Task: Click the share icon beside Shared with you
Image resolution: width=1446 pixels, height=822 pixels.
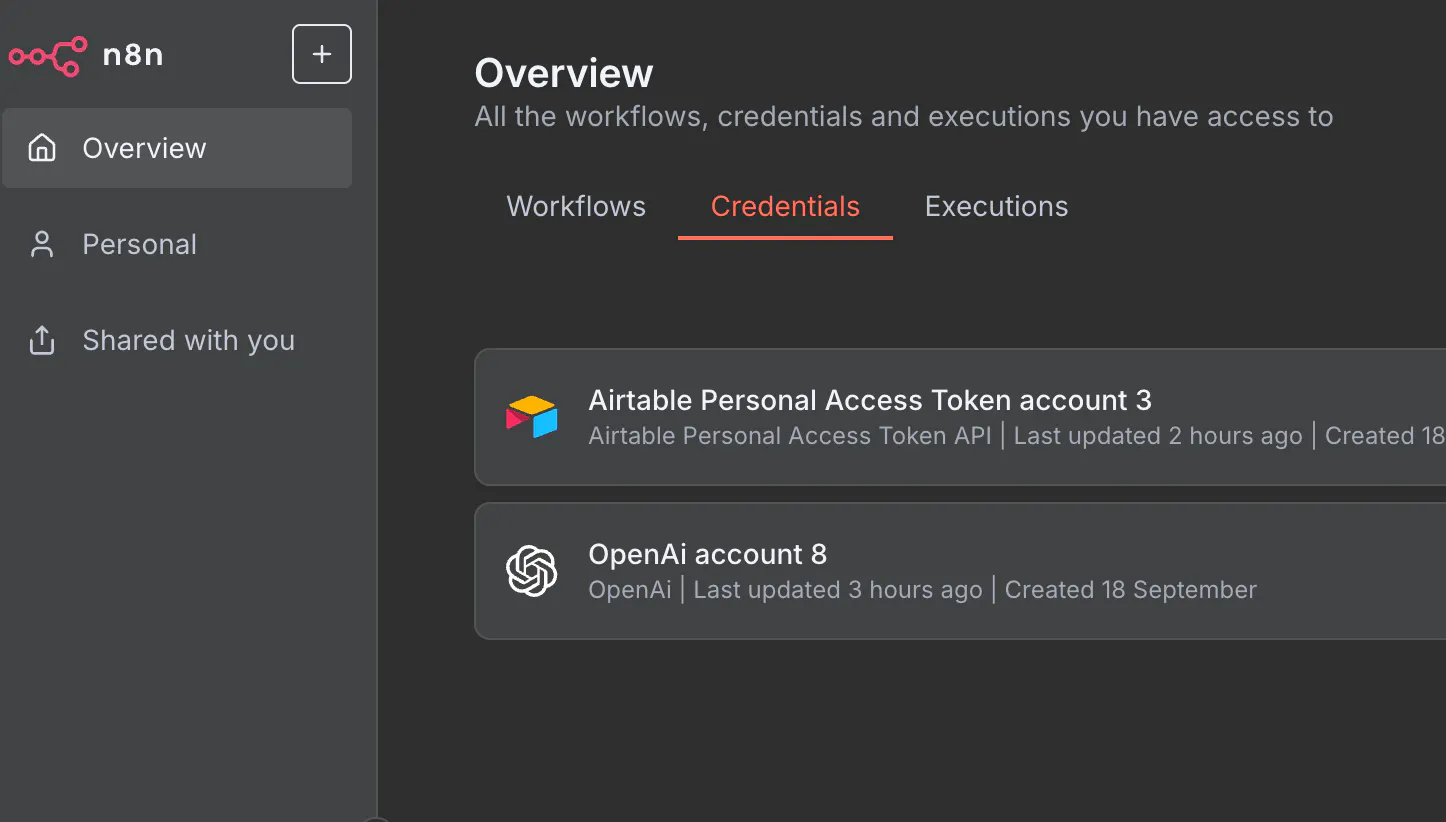Action: [42, 341]
